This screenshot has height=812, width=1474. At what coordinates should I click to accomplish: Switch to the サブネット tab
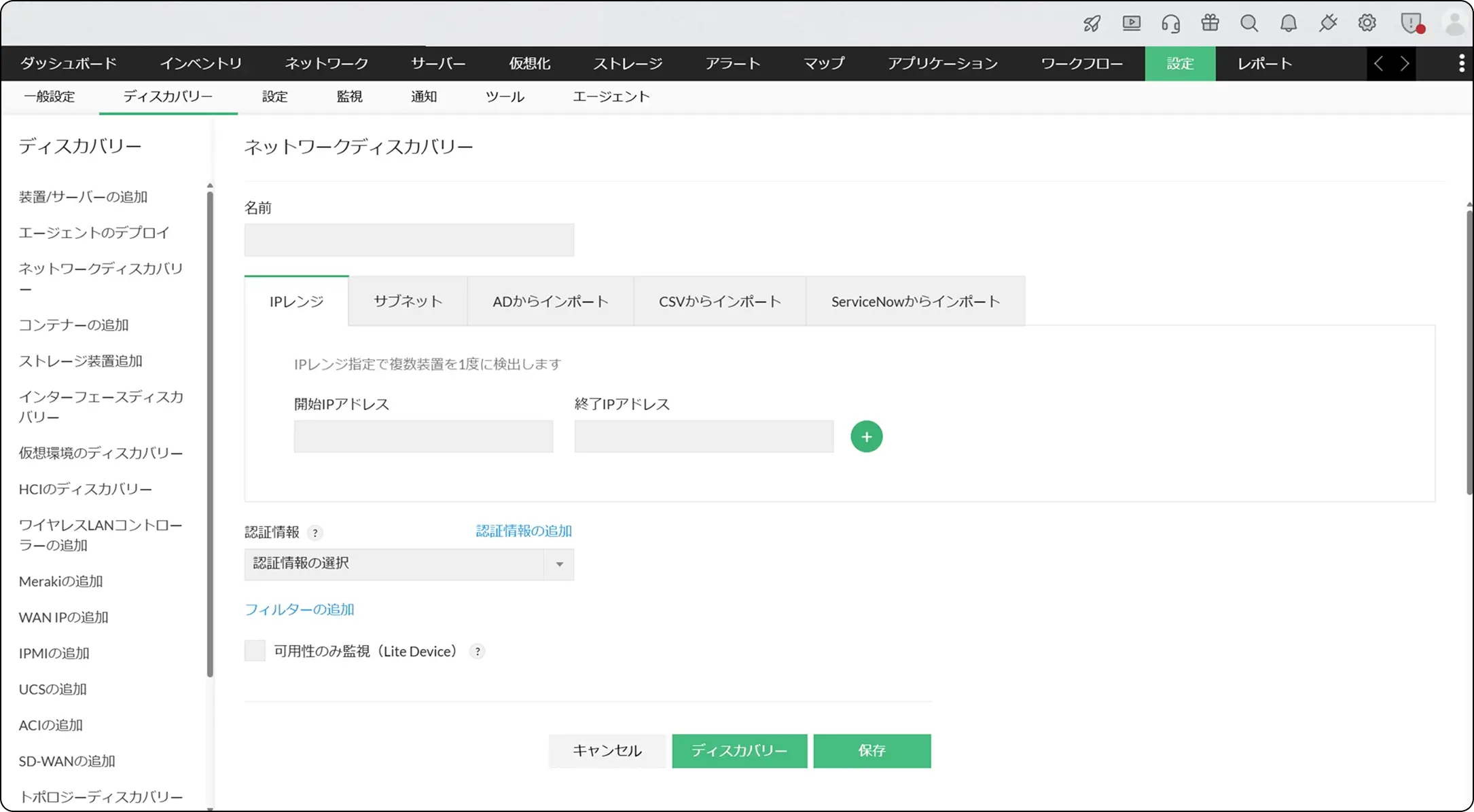[408, 301]
